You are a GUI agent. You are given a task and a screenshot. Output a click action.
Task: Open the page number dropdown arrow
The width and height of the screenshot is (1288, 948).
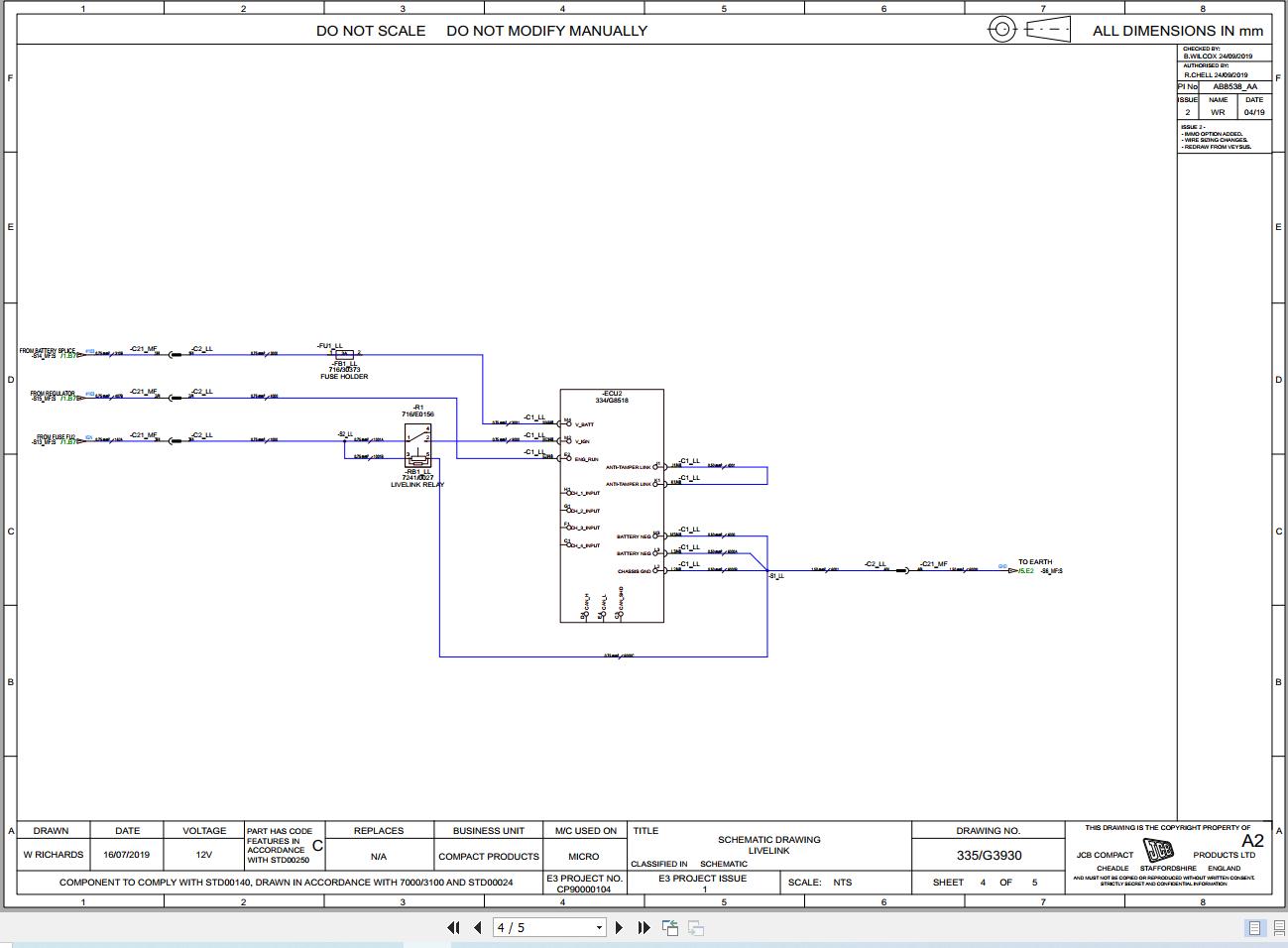coord(599,927)
